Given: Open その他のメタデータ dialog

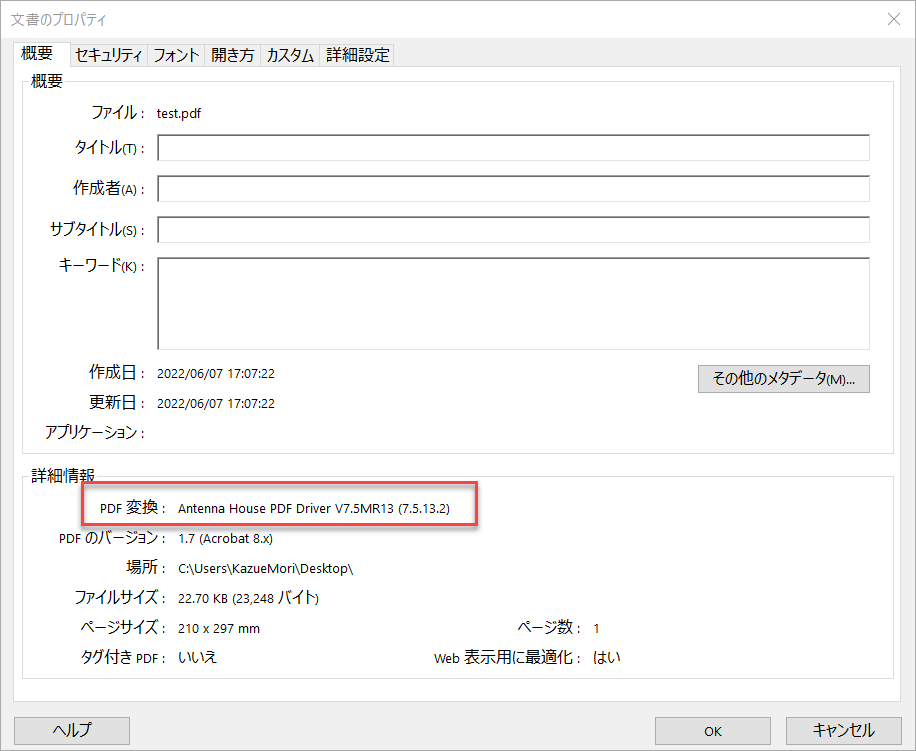Looking at the screenshot, I should pyautogui.click(x=783, y=379).
